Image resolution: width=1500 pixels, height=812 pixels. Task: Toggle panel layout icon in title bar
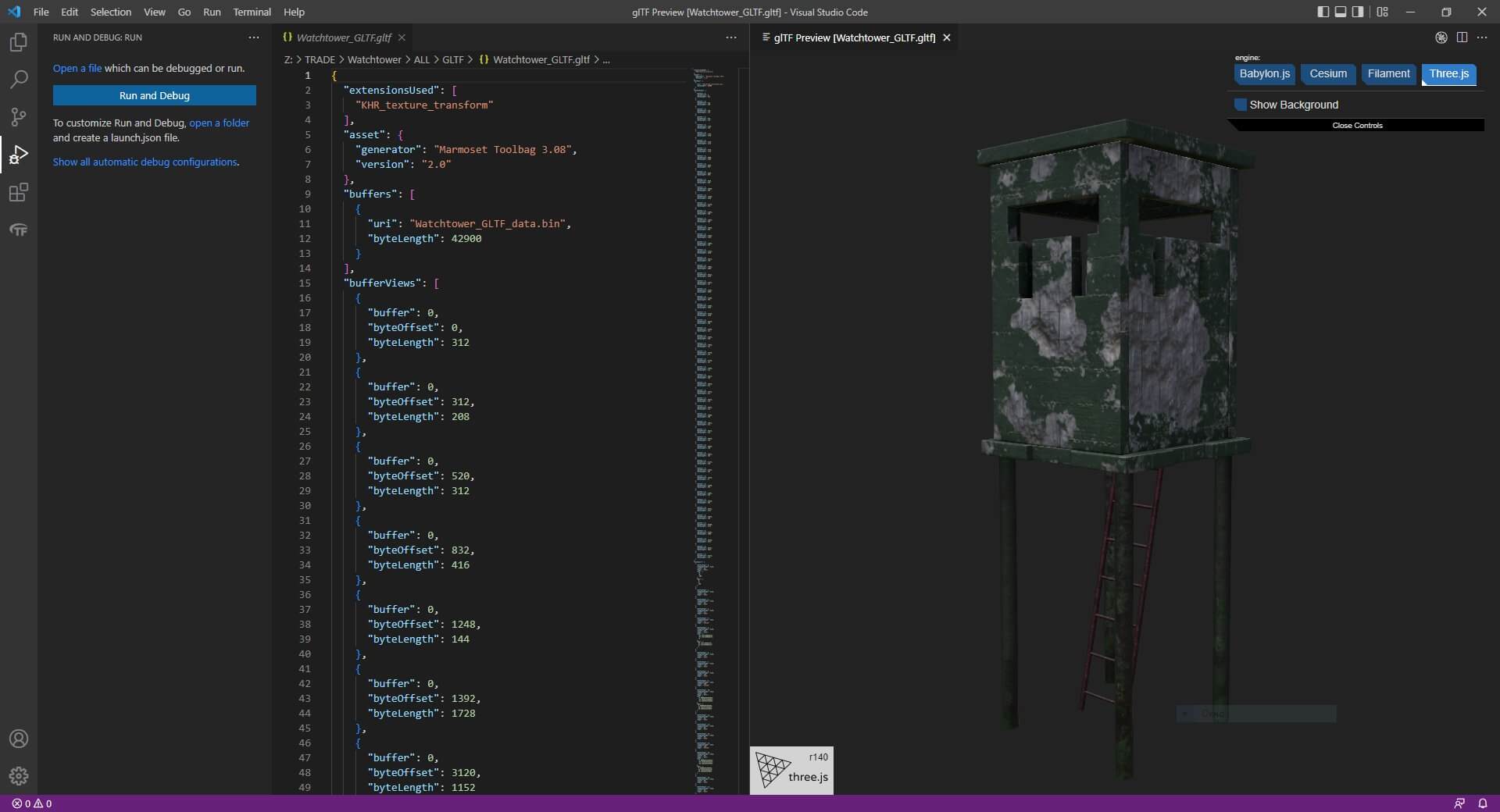click(1341, 12)
